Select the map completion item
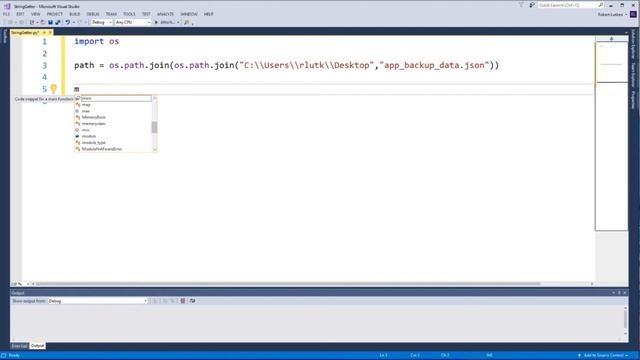The image size is (640, 360). [x=113, y=104]
